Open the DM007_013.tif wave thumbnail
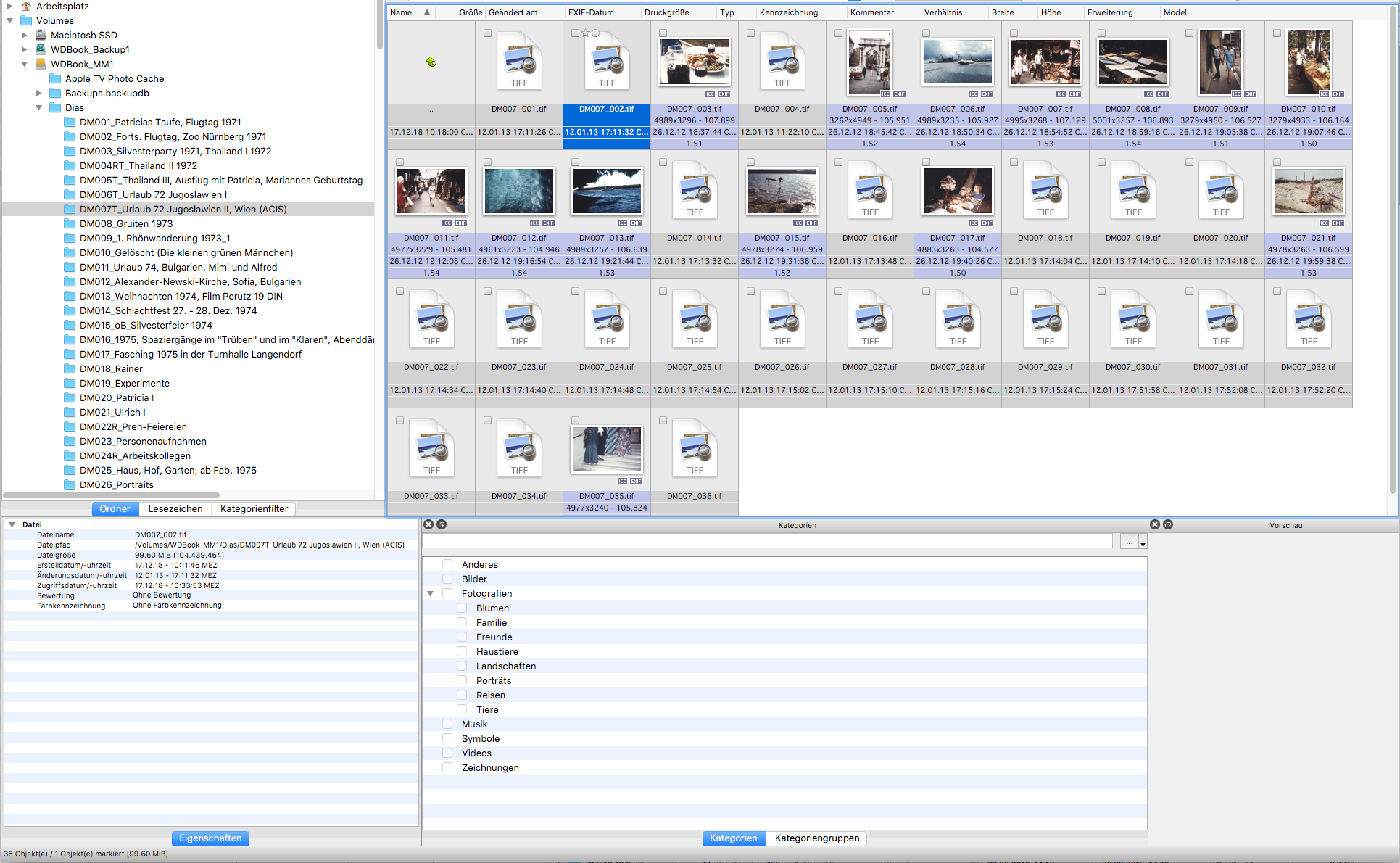Screen dimensions: 1400x863 (606, 191)
